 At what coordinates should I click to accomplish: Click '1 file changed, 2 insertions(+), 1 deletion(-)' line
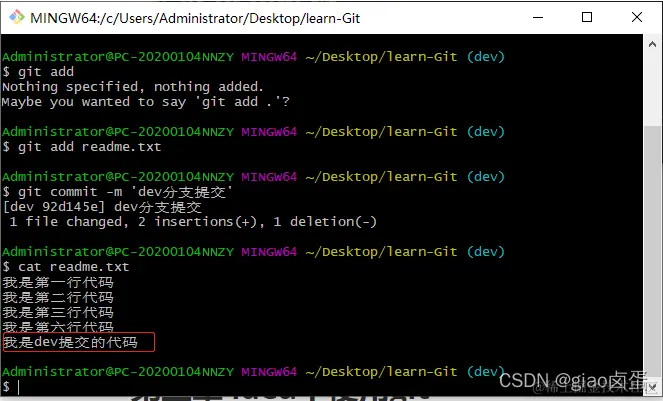point(193,222)
